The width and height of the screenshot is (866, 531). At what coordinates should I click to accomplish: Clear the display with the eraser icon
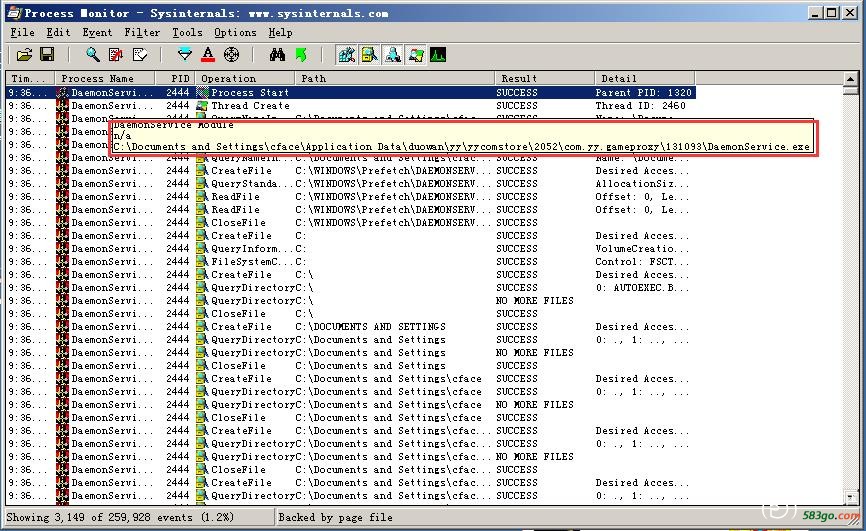click(x=140, y=55)
